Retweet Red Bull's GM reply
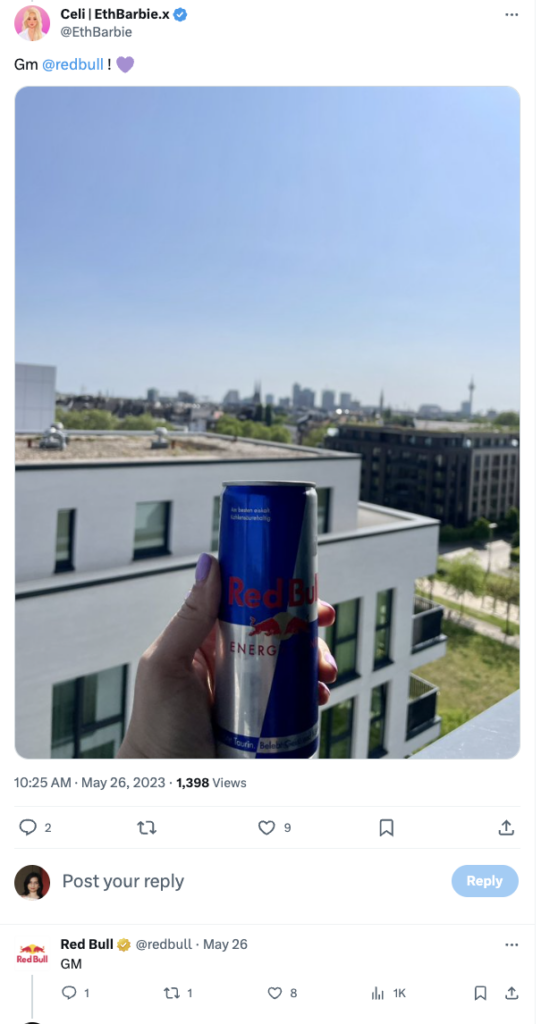The height and width of the screenshot is (1024, 558). pos(171,993)
